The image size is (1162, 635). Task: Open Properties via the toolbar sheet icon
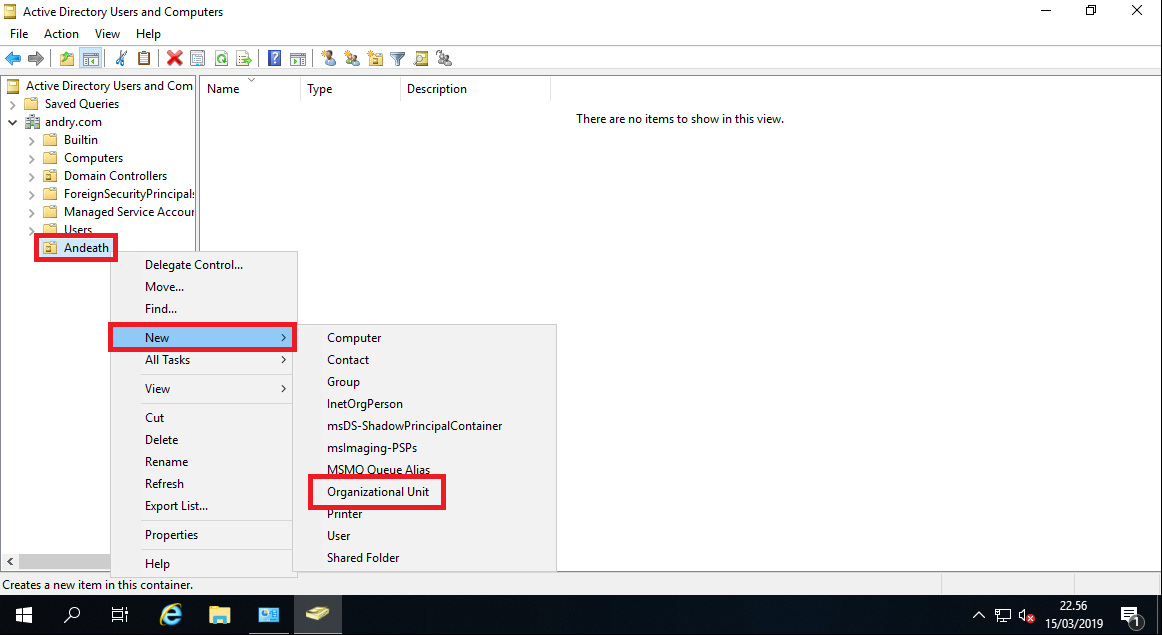click(x=197, y=59)
